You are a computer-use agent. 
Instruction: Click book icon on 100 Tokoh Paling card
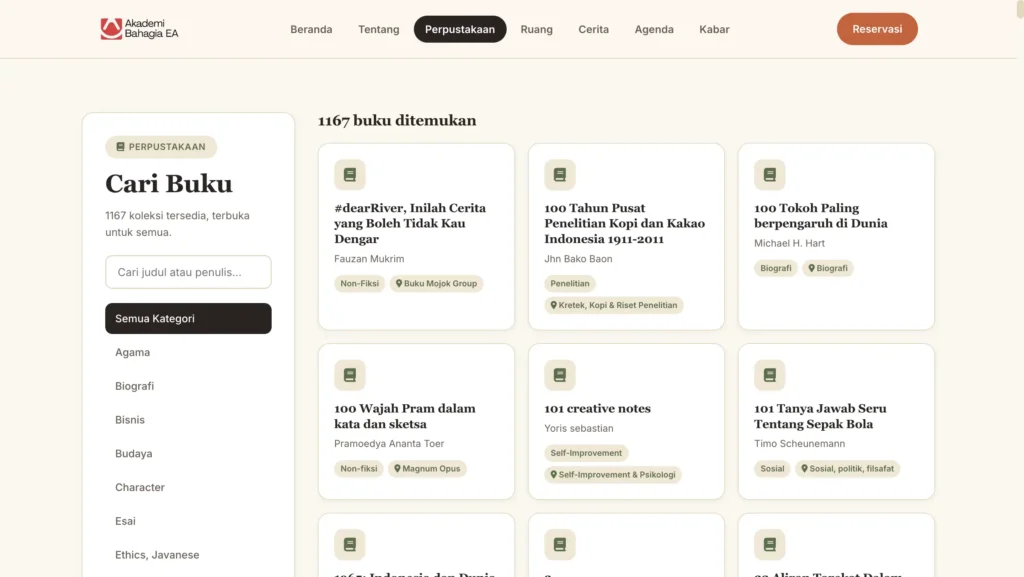click(x=770, y=174)
